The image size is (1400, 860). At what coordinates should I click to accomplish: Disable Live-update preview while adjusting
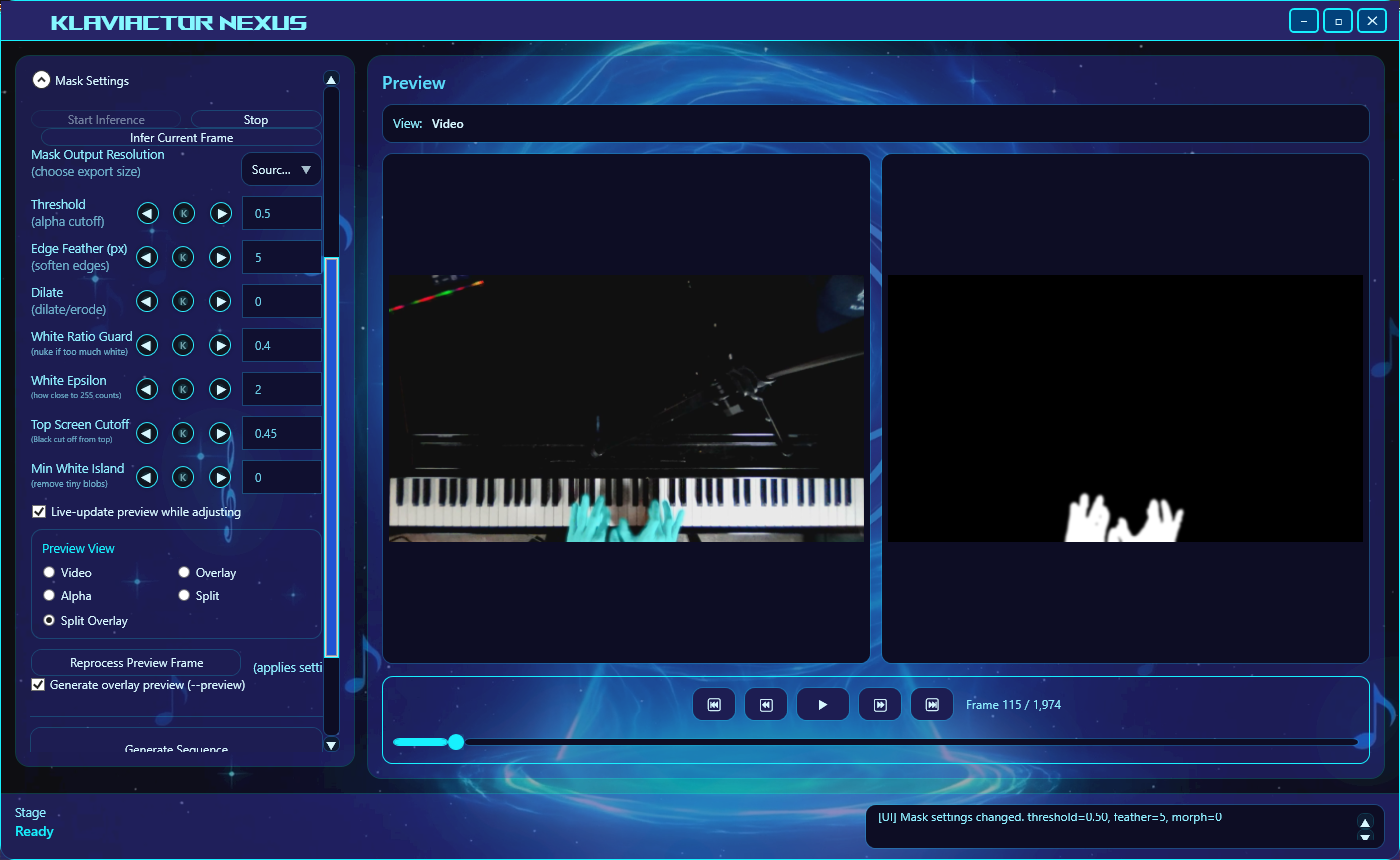click(38, 511)
